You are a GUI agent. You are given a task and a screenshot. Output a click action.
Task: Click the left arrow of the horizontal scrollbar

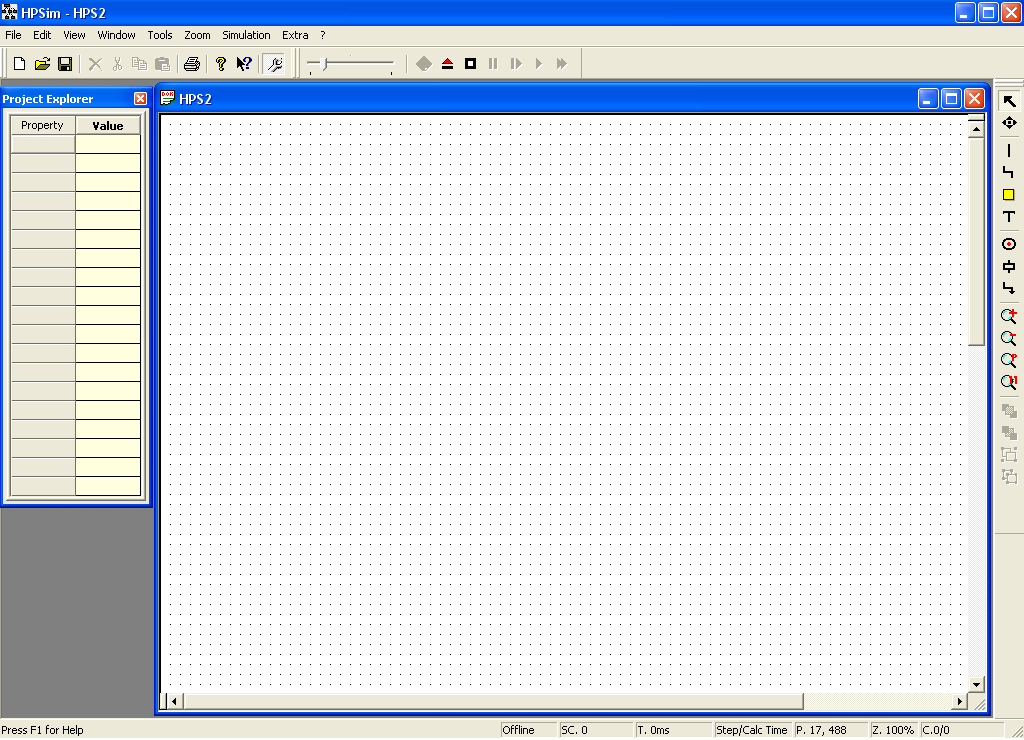[174, 701]
